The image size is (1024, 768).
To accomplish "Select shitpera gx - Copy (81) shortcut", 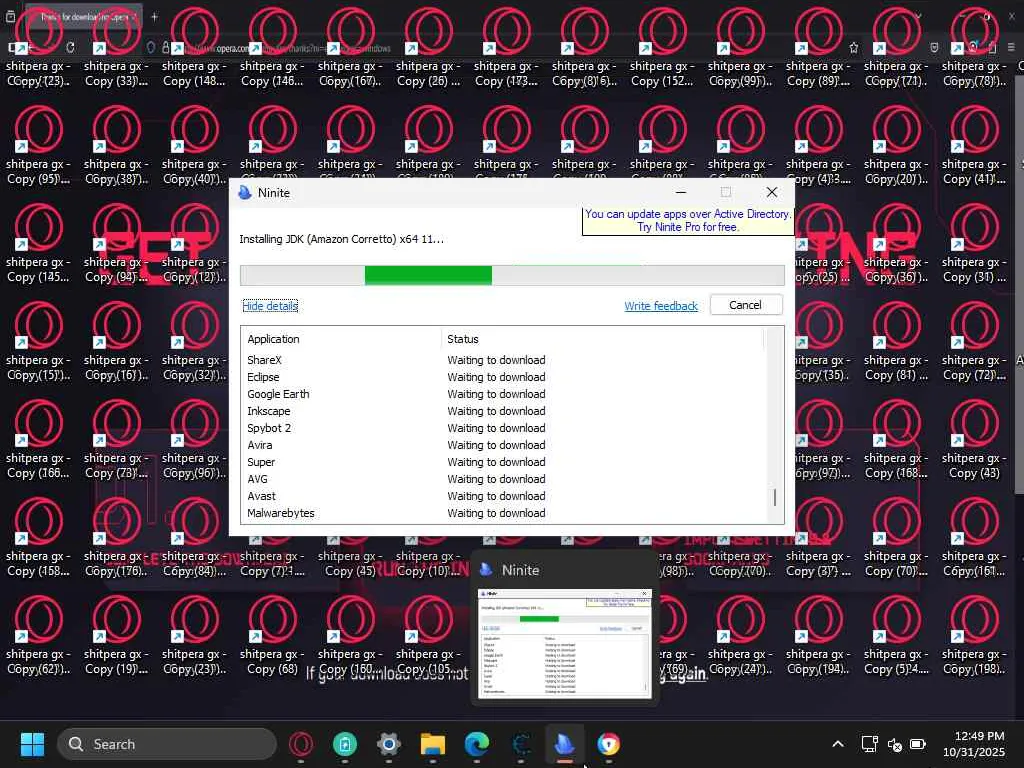I will point(896,341).
